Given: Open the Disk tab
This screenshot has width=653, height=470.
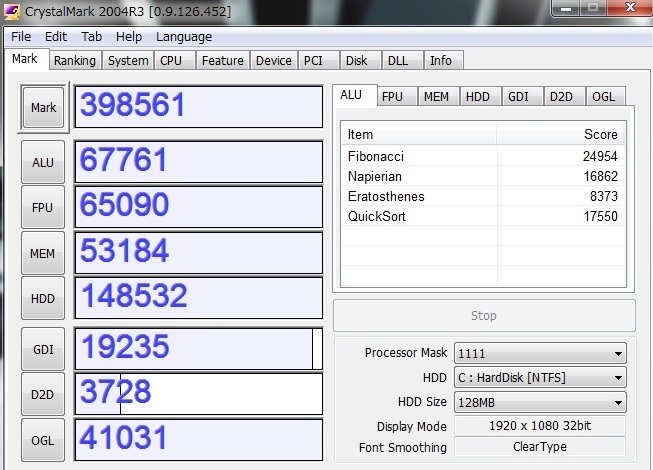Looking at the screenshot, I should click(x=356, y=61).
